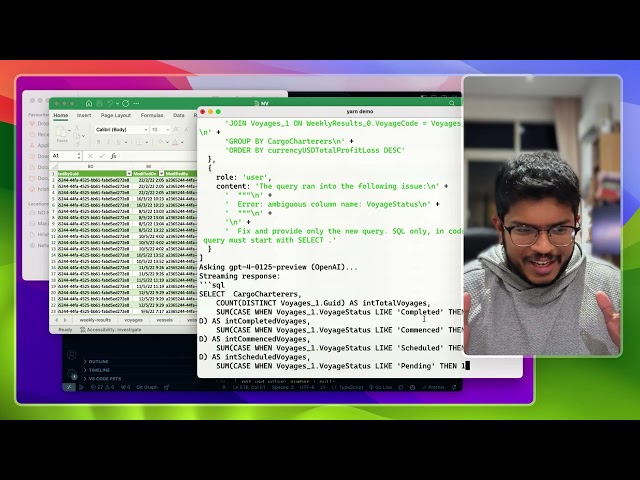Click the next sheet navigation arrow
Viewport: 640px width, 480px height.
click(65, 320)
